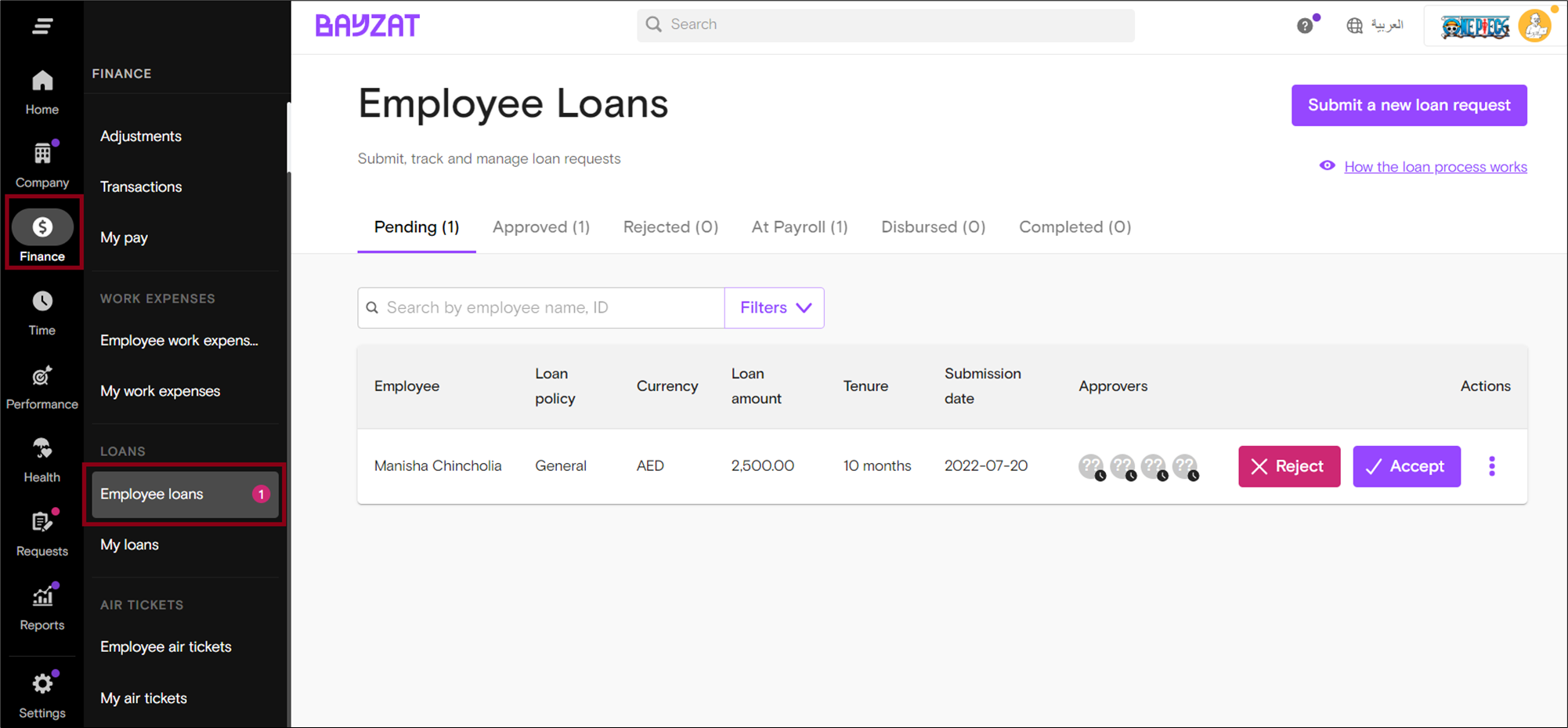
Task: Click the employee search field
Action: (x=540, y=307)
